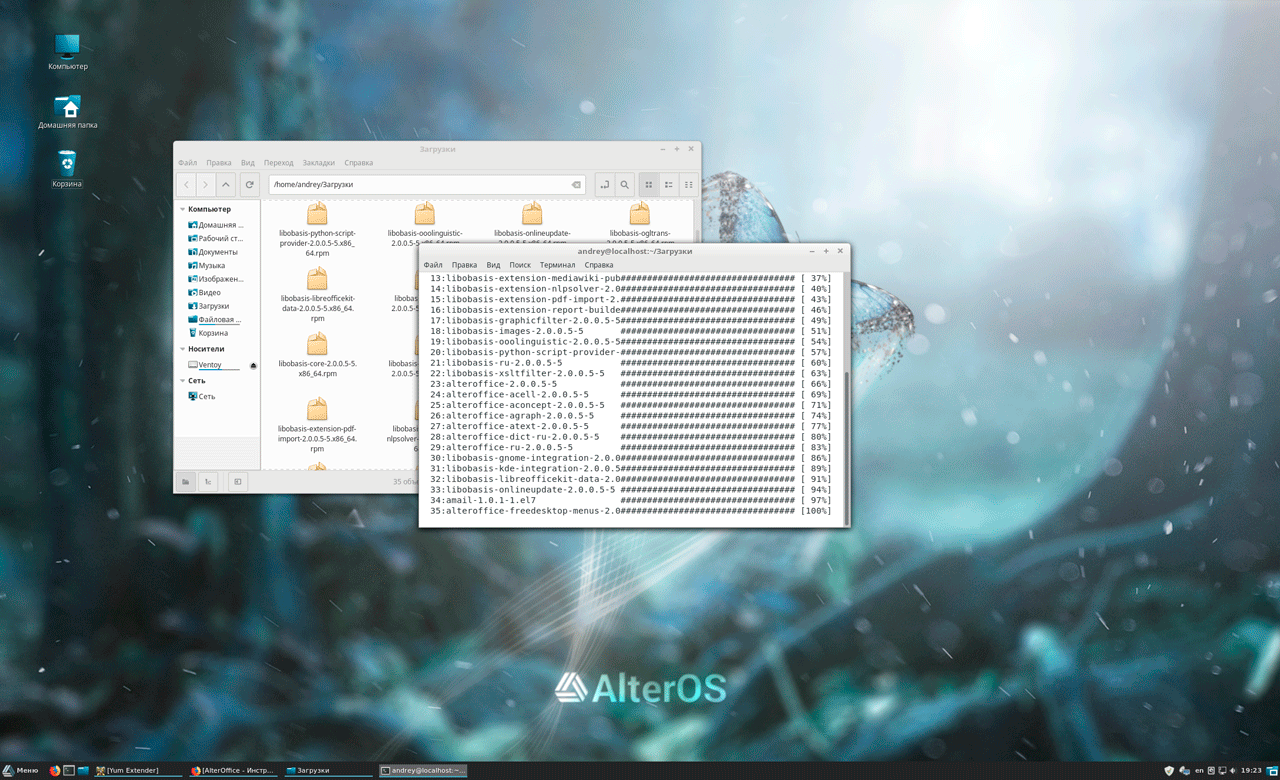Viewport: 1280px width, 780px height.
Task: Select libobasis-ogltrans rpm file
Action: (x=640, y=224)
